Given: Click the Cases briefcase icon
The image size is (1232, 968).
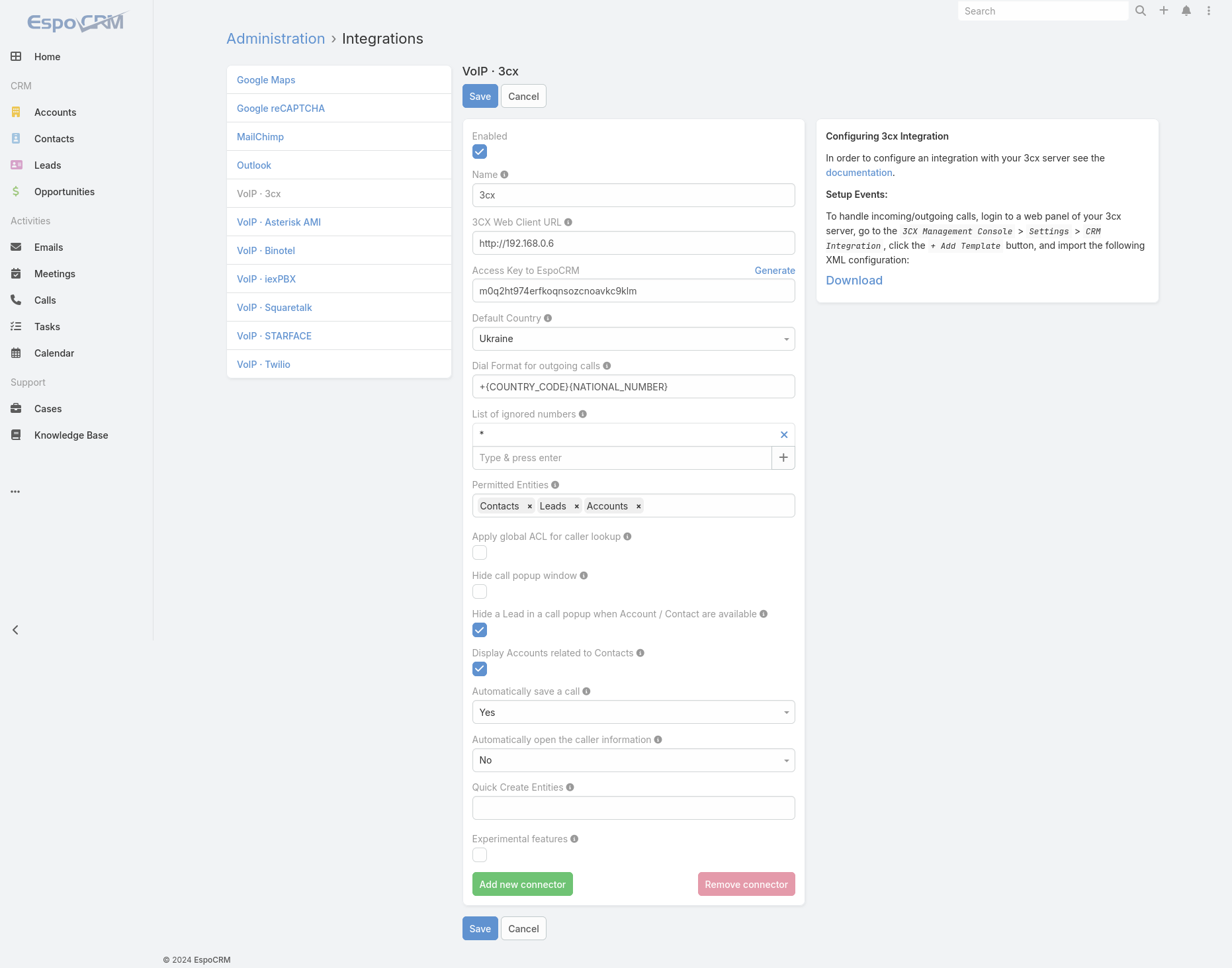Looking at the screenshot, I should pyautogui.click(x=16, y=409).
